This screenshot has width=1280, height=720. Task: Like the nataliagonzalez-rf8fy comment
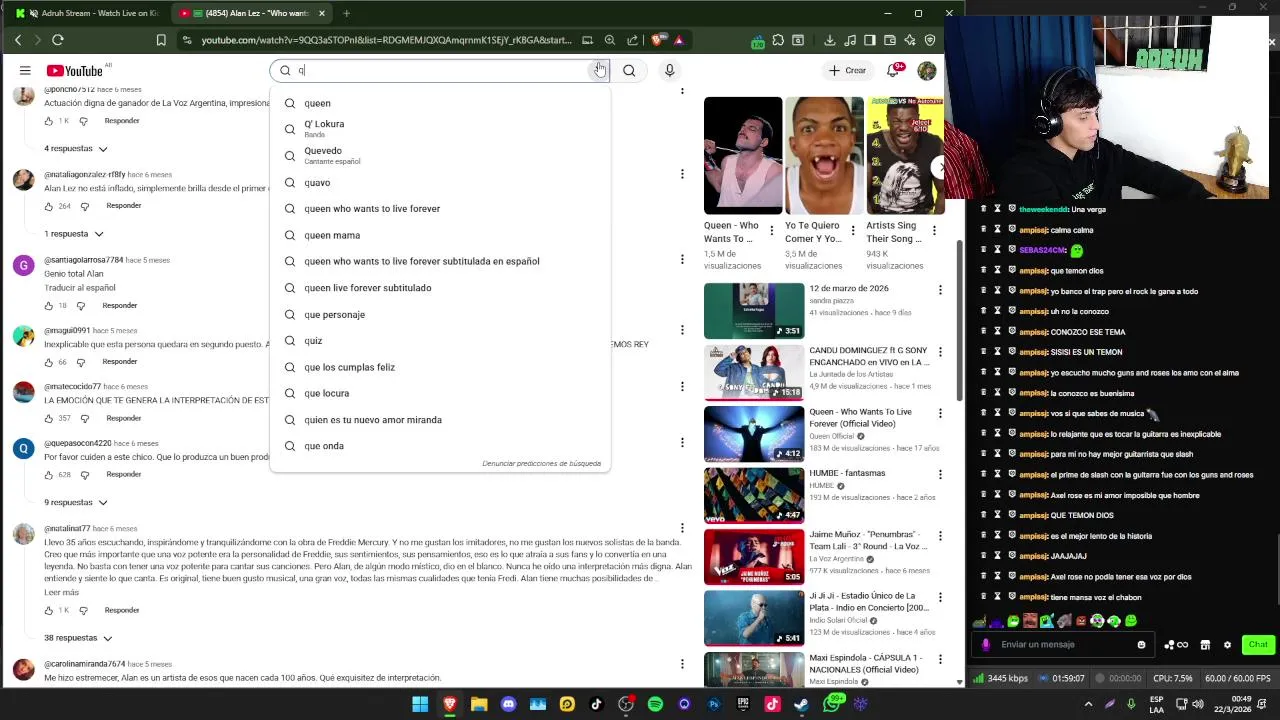tap(48, 206)
